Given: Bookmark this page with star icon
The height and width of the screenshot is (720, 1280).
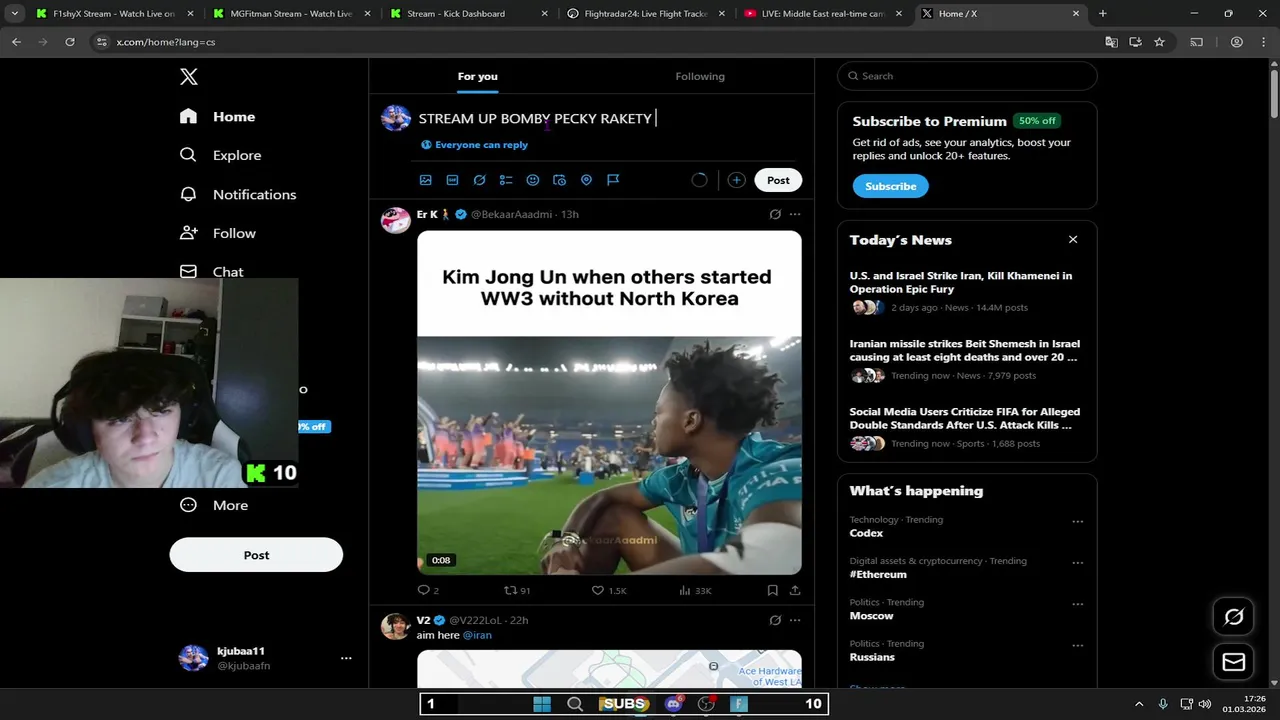Looking at the screenshot, I should (1159, 42).
